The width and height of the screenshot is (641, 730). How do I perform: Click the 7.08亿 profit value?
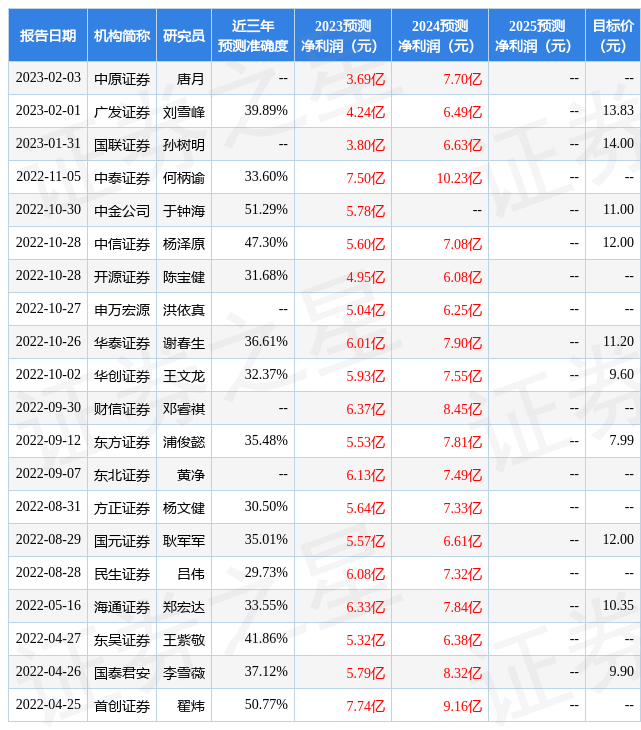click(x=462, y=244)
